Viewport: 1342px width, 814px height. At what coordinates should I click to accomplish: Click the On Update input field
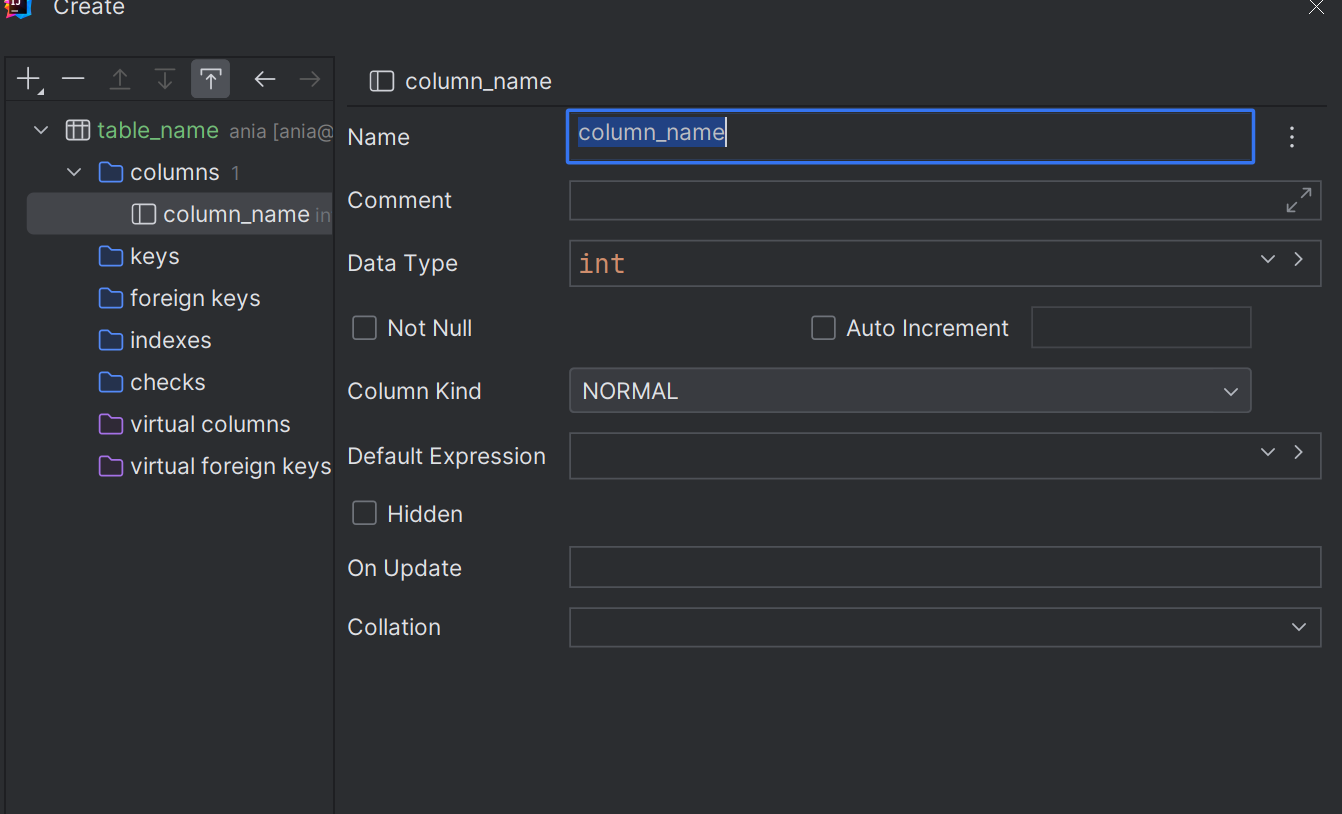coord(945,567)
